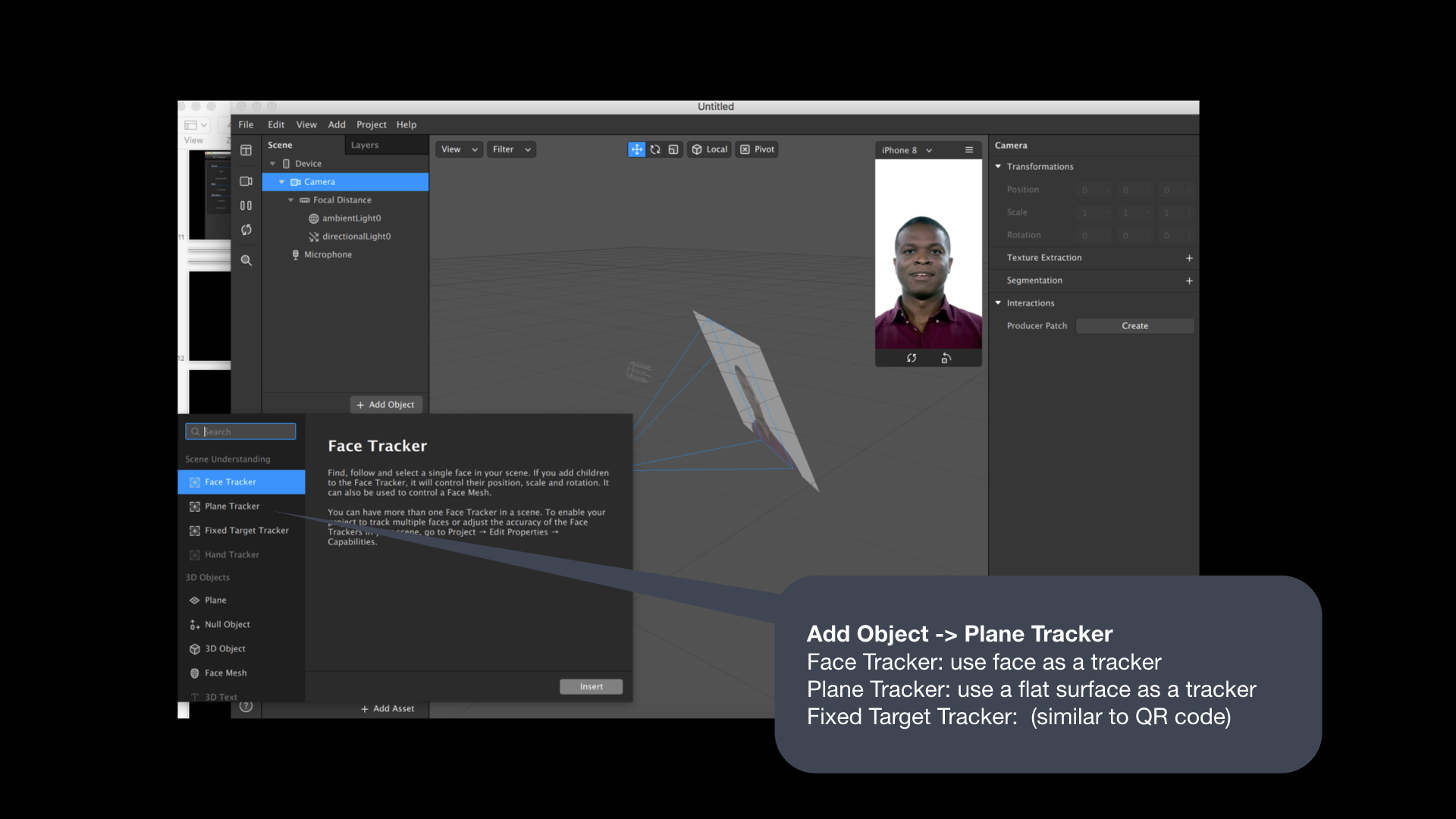Switch to the Layers tab
This screenshot has height=819, width=1456.
click(364, 145)
